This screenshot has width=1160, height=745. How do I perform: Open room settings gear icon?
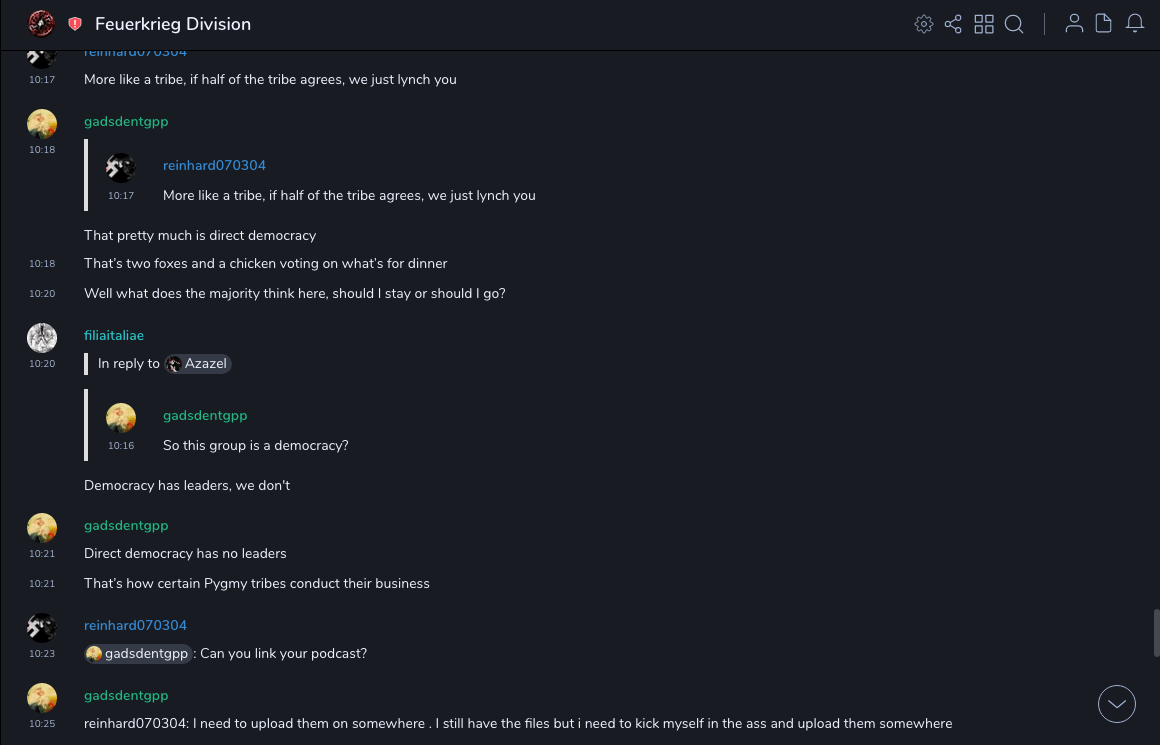click(924, 24)
